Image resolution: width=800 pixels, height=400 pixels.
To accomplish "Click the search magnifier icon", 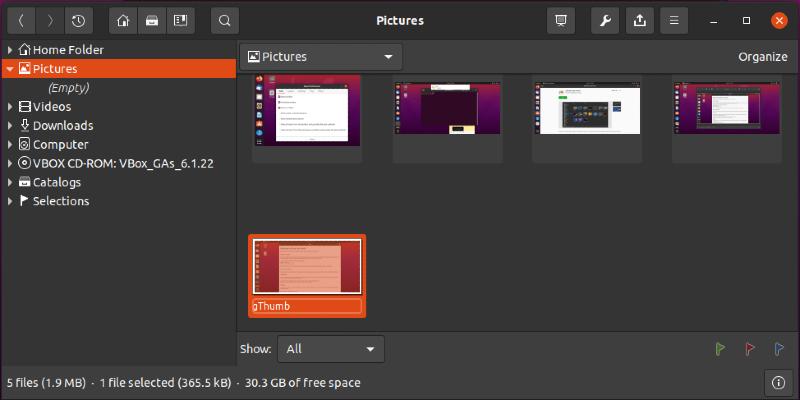I will point(225,20).
